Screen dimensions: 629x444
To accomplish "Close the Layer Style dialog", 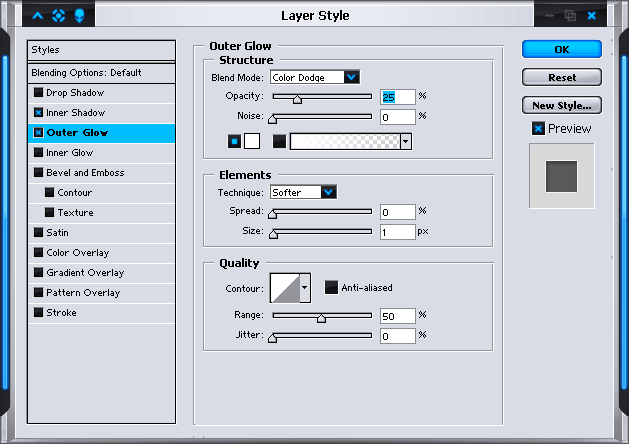I will (x=591, y=16).
